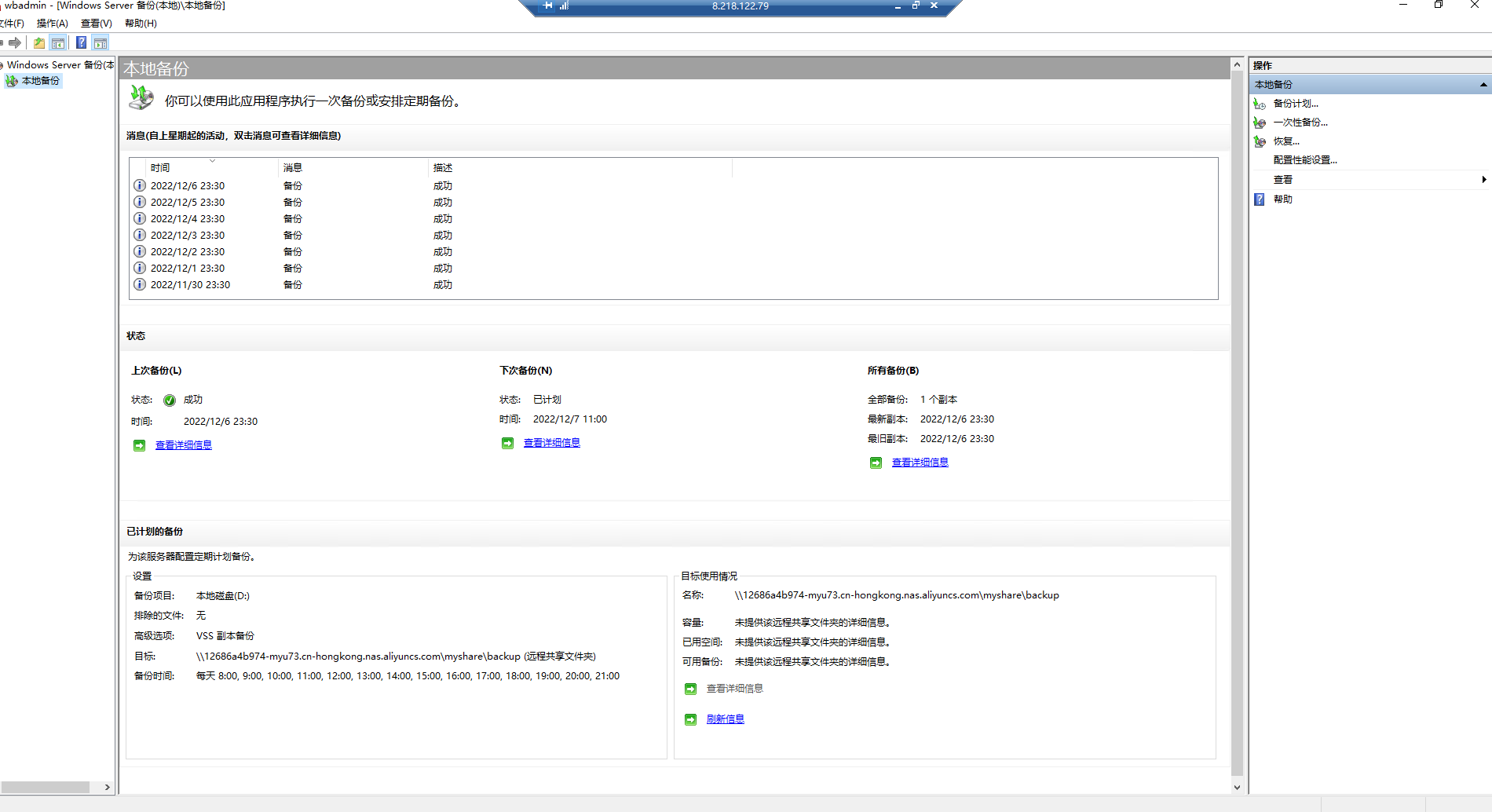Toggle the show/hide console tree toolbar icon
This screenshot has height=812, width=1492.
pos(58,43)
